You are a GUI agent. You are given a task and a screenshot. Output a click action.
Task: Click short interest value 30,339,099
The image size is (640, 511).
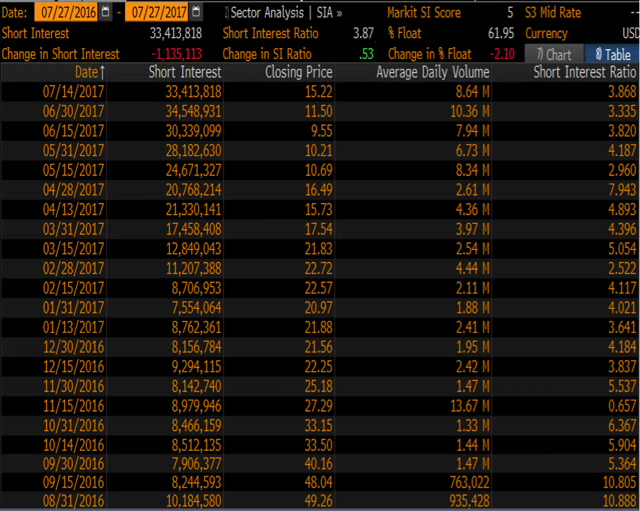pos(193,131)
